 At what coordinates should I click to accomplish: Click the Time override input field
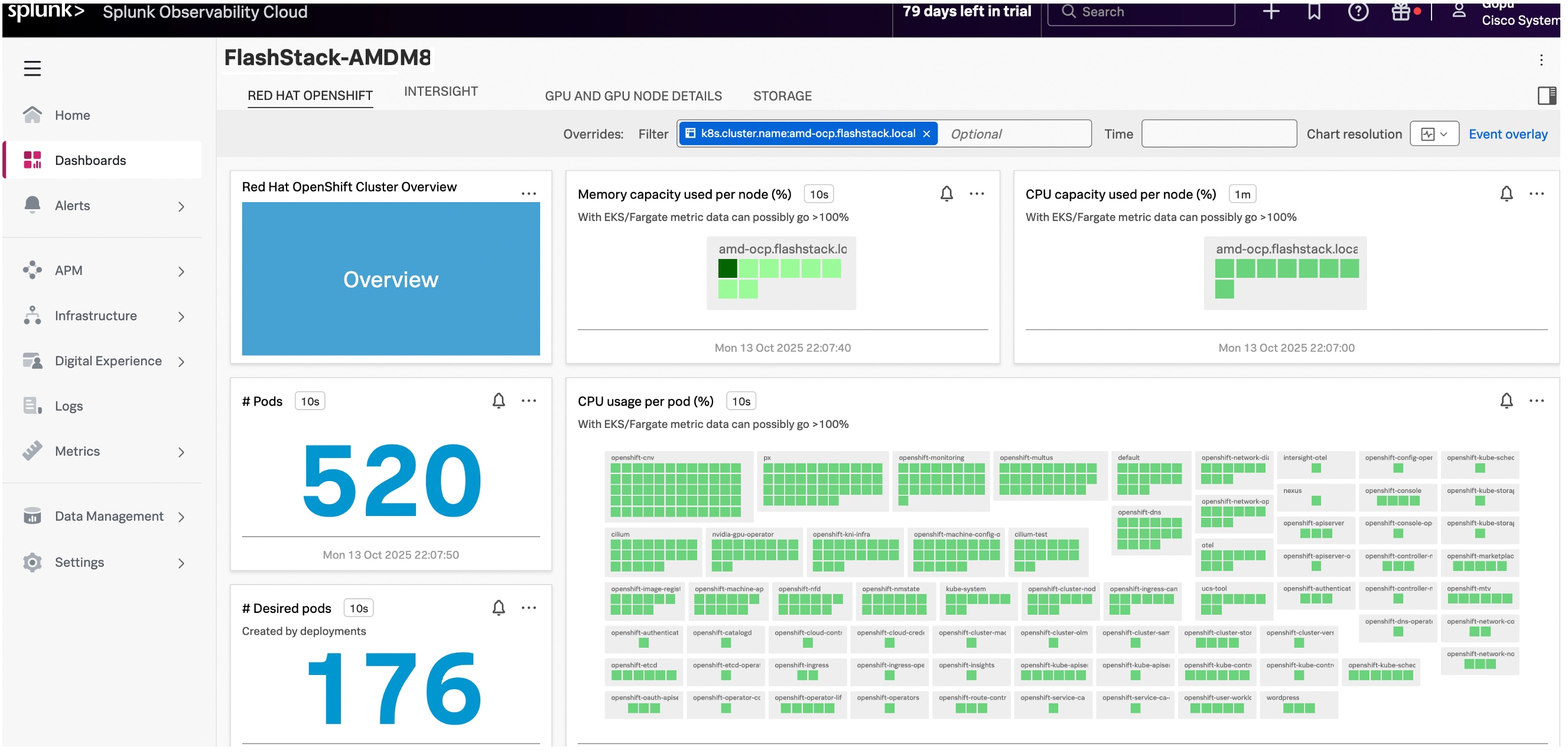tap(1219, 134)
